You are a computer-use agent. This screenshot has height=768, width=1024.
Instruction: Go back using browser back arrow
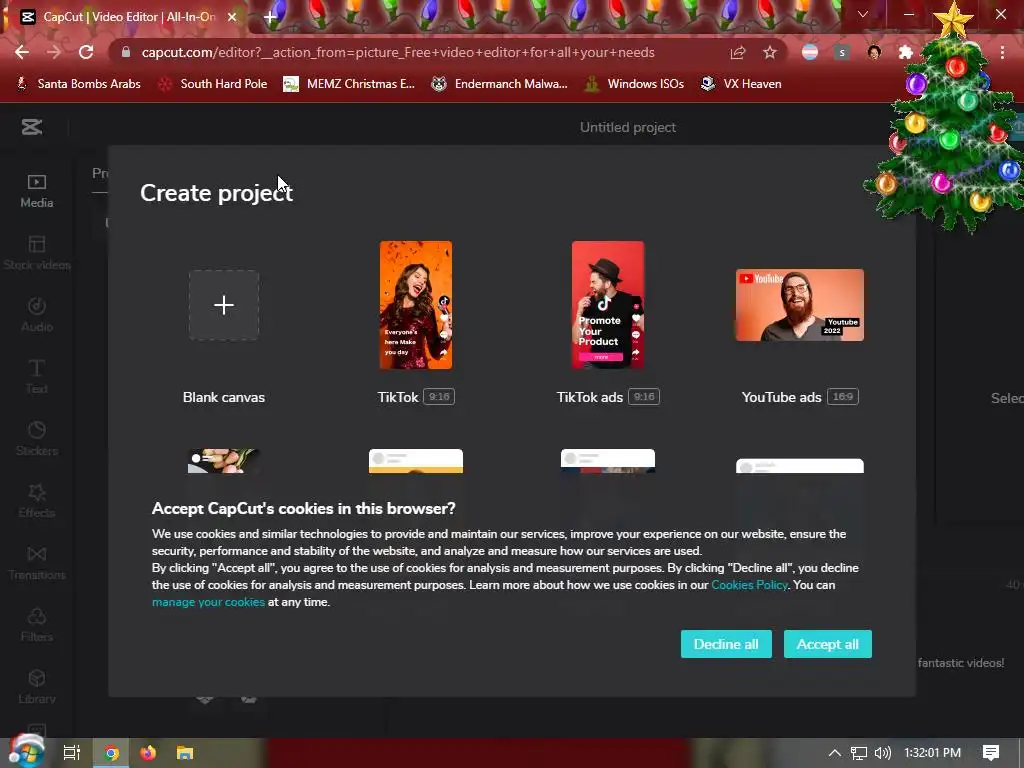(22, 52)
